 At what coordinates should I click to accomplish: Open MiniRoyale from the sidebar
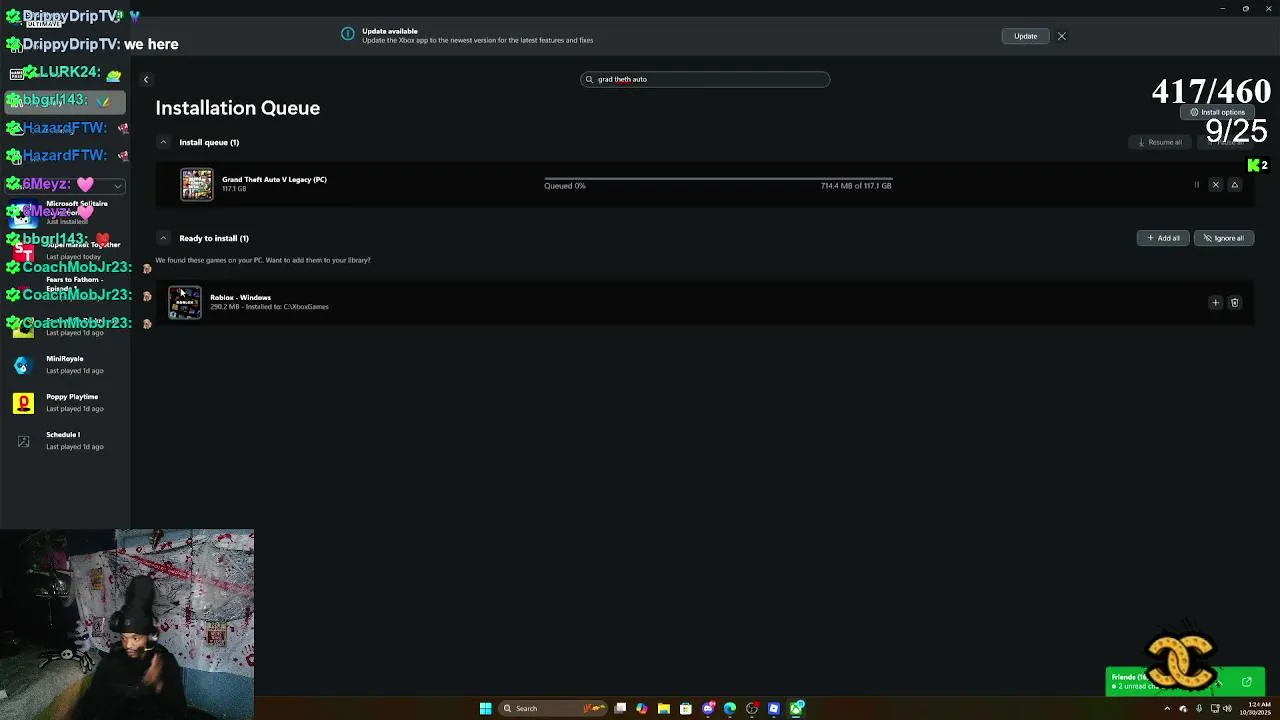65,365
